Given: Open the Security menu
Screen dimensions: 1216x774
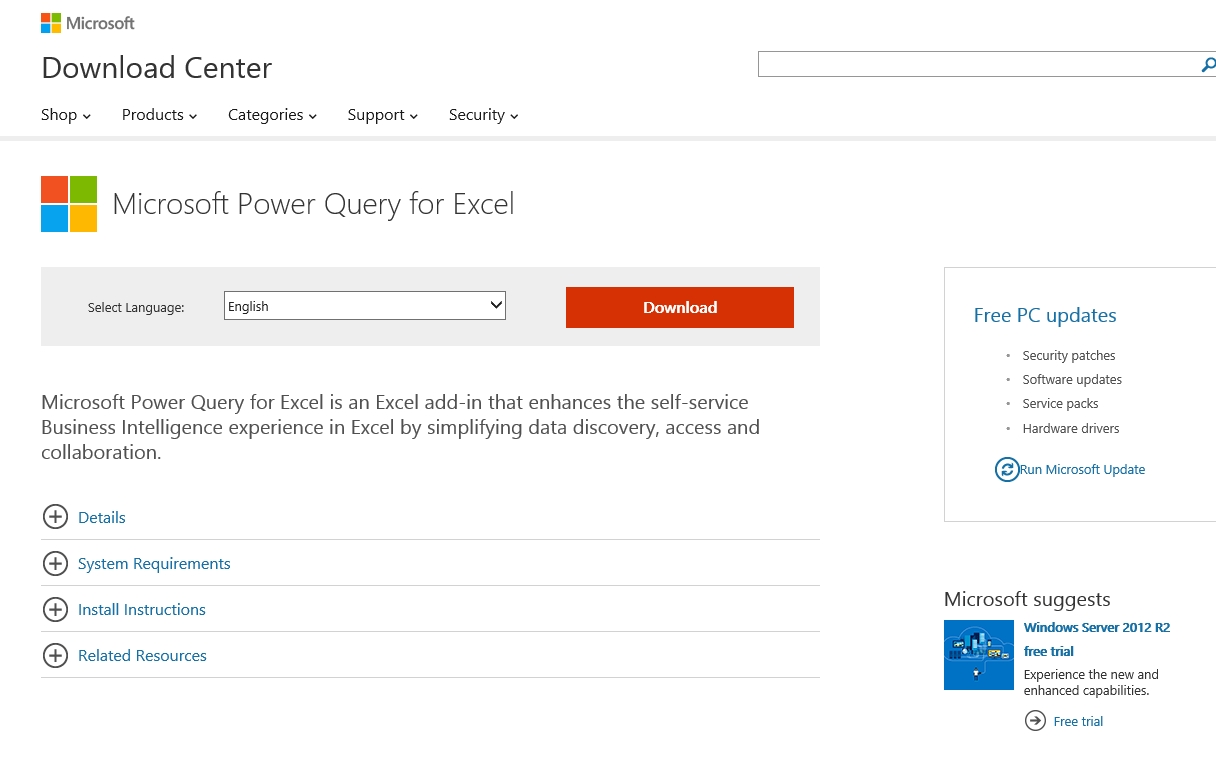Looking at the screenshot, I should (x=484, y=115).
